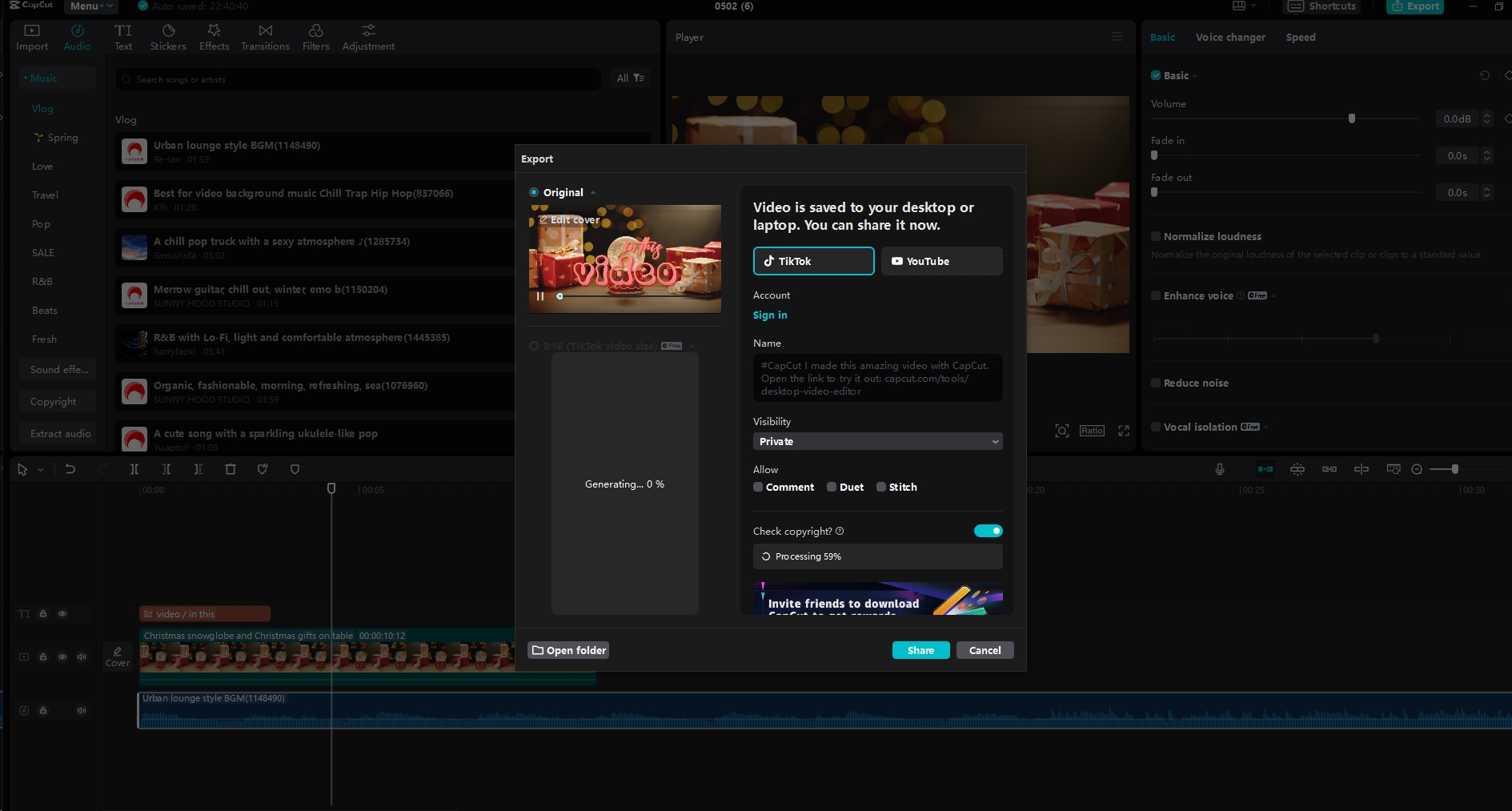Viewport: 1512px width, 811px height.
Task: Open the Visibility Private dropdown
Action: click(878, 441)
